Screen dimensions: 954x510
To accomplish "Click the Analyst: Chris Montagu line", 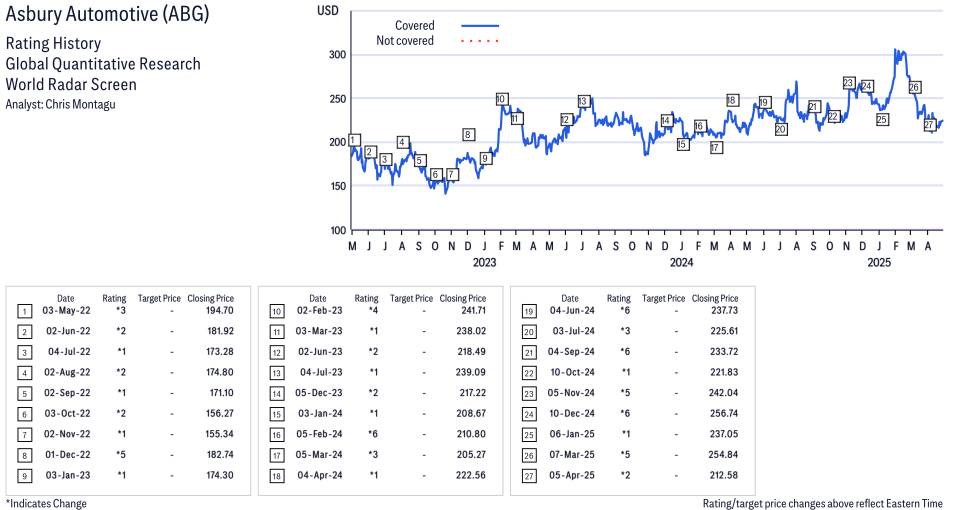I will click(60, 104).
